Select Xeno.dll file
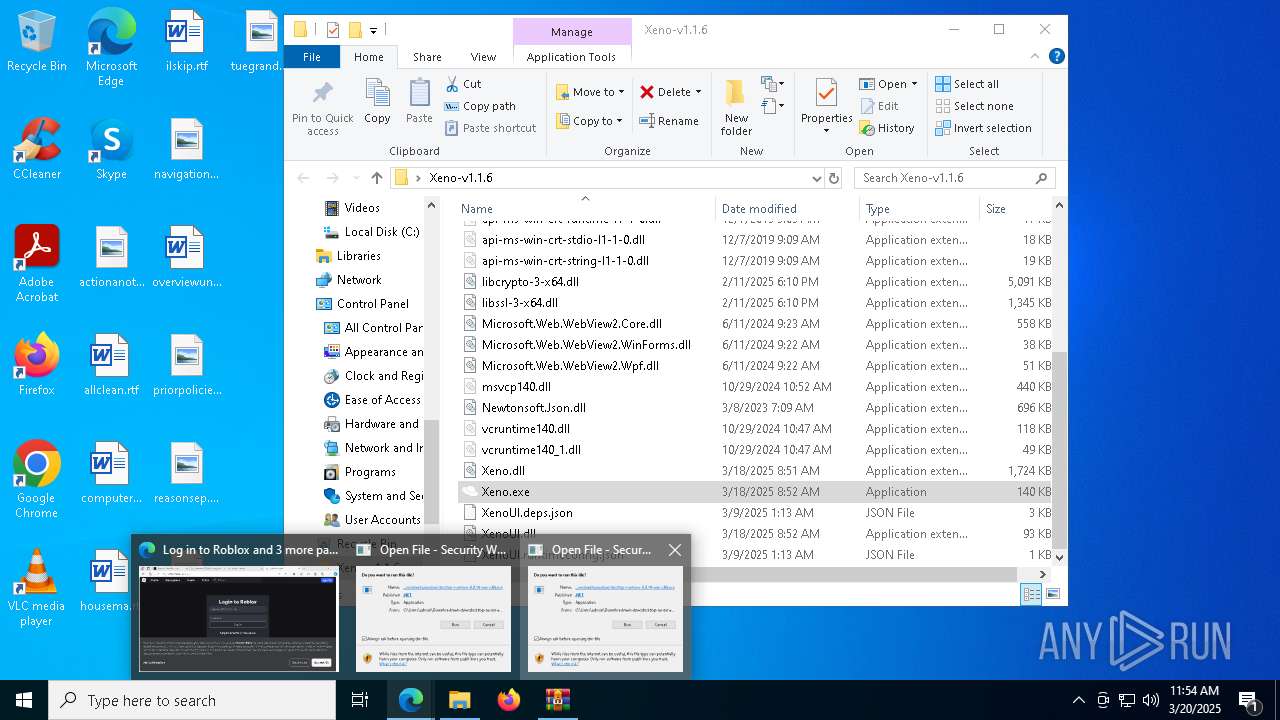1280x720 pixels. point(503,471)
